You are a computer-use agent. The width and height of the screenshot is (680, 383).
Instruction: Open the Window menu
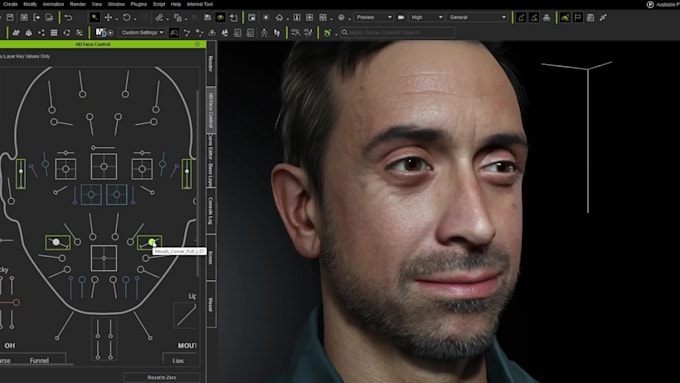(x=116, y=4)
